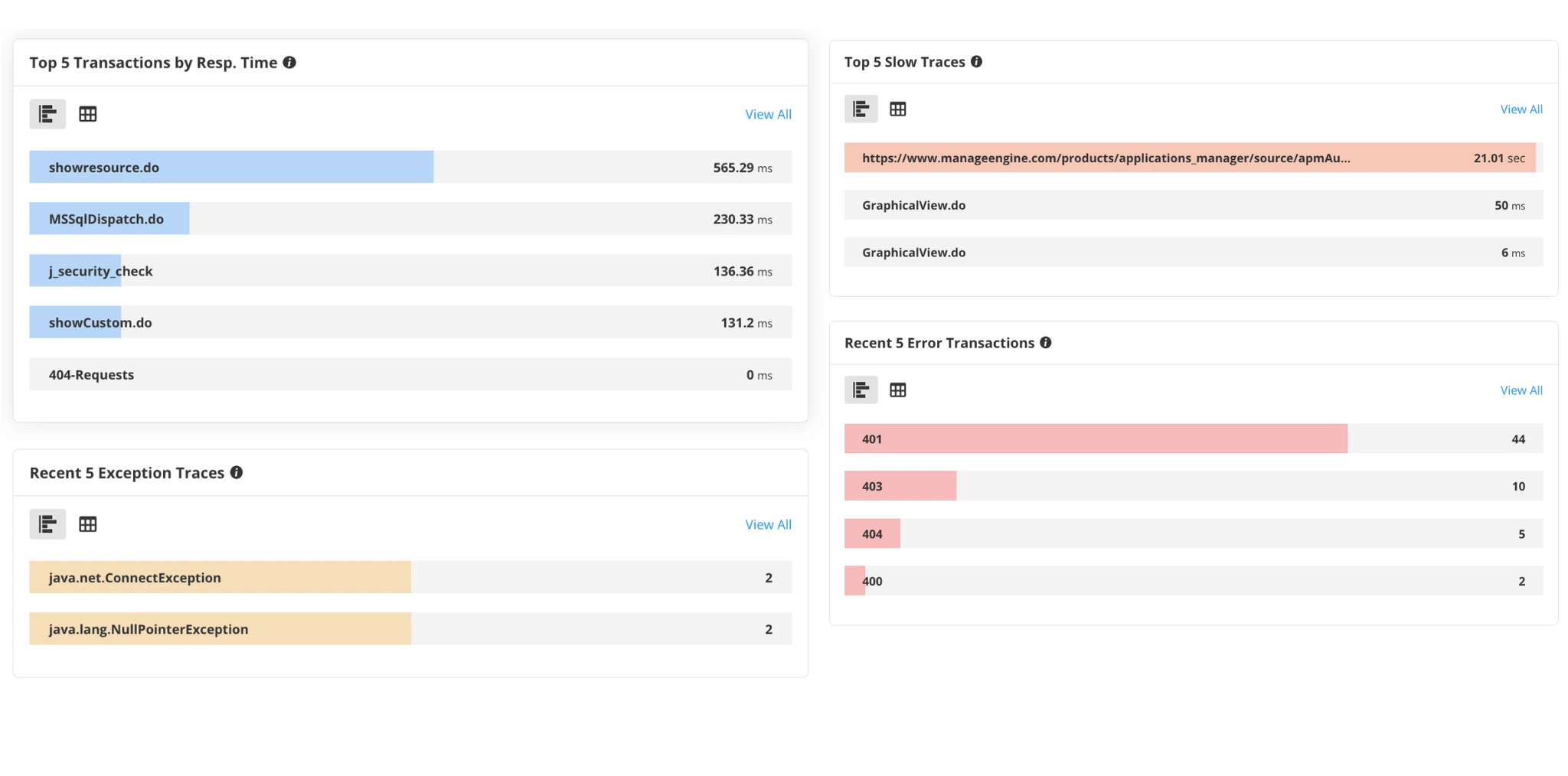Click info icon beside Top 5 Transactions title

289,63
